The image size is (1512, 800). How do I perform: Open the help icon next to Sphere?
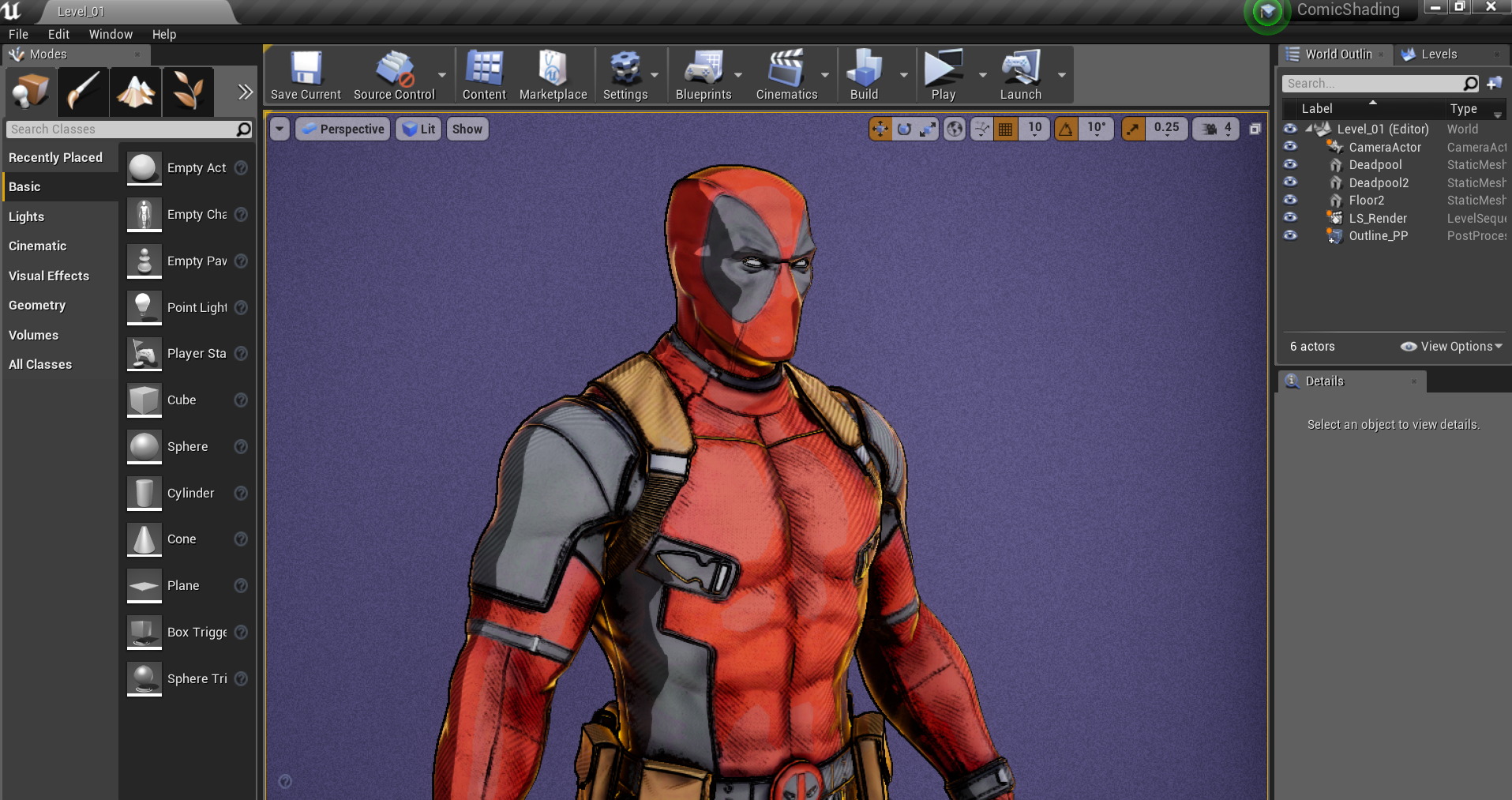(241, 447)
